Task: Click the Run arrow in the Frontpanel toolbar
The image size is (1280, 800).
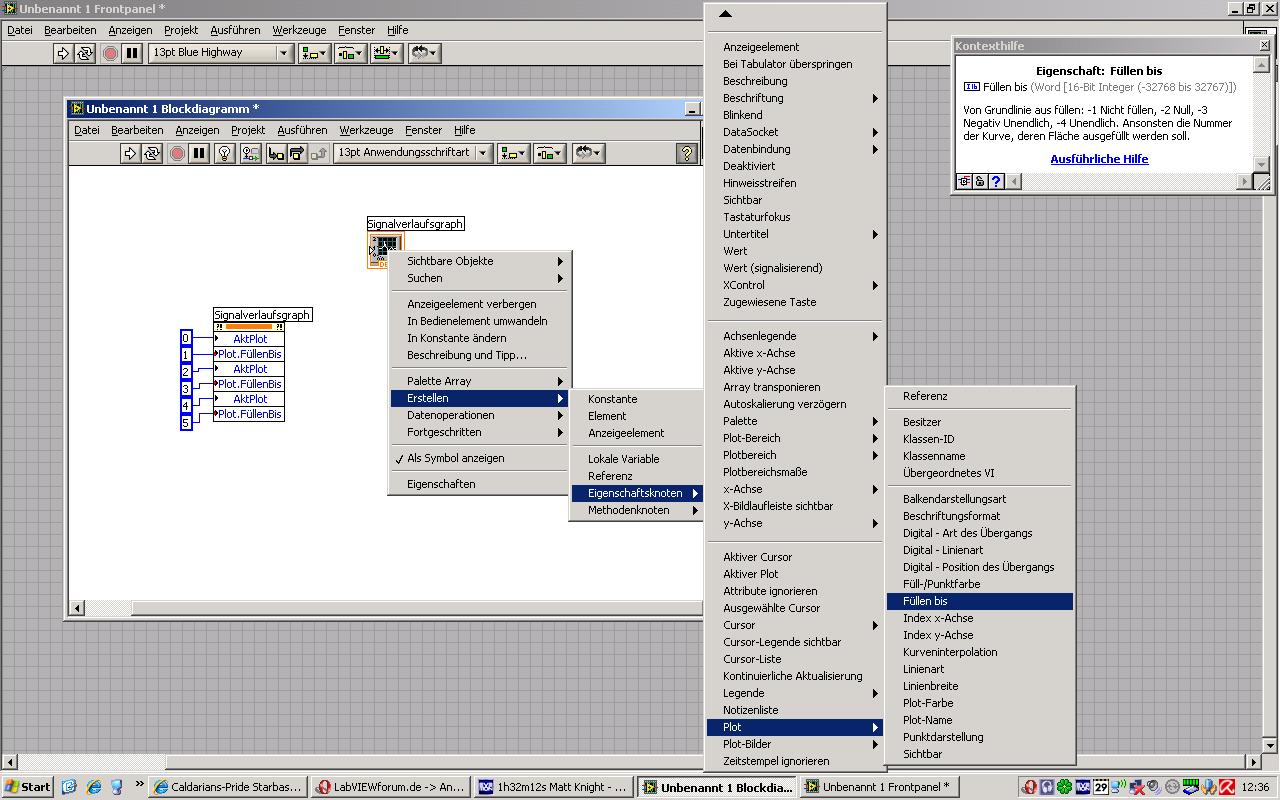Action: (63, 53)
